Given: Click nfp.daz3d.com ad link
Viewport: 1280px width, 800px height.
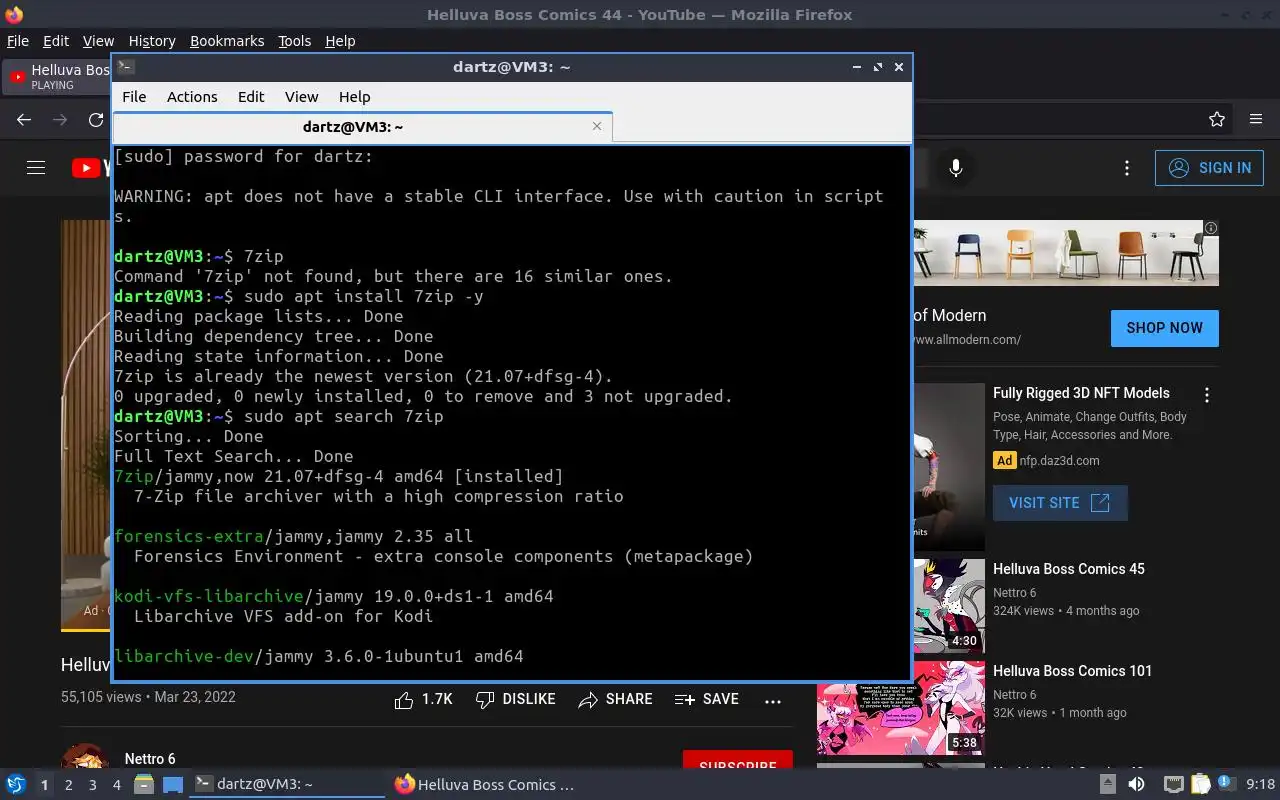Looking at the screenshot, I should [x=1059, y=461].
